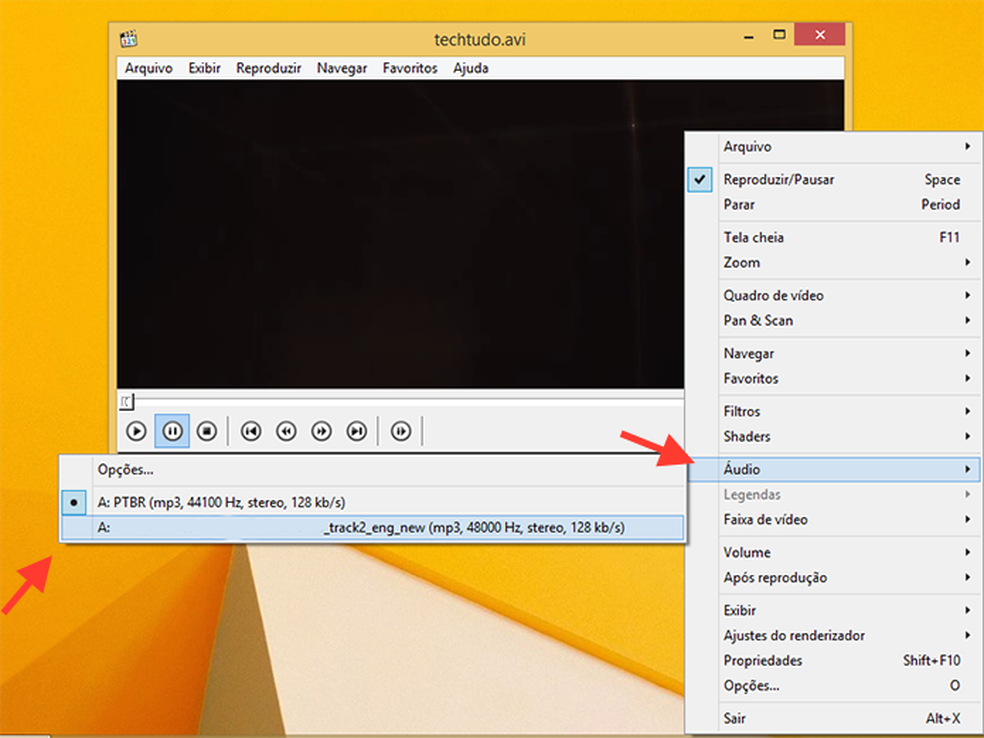Open the Ajuda menu in menu bar
Image resolution: width=984 pixels, height=738 pixels.
(x=470, y=68)
